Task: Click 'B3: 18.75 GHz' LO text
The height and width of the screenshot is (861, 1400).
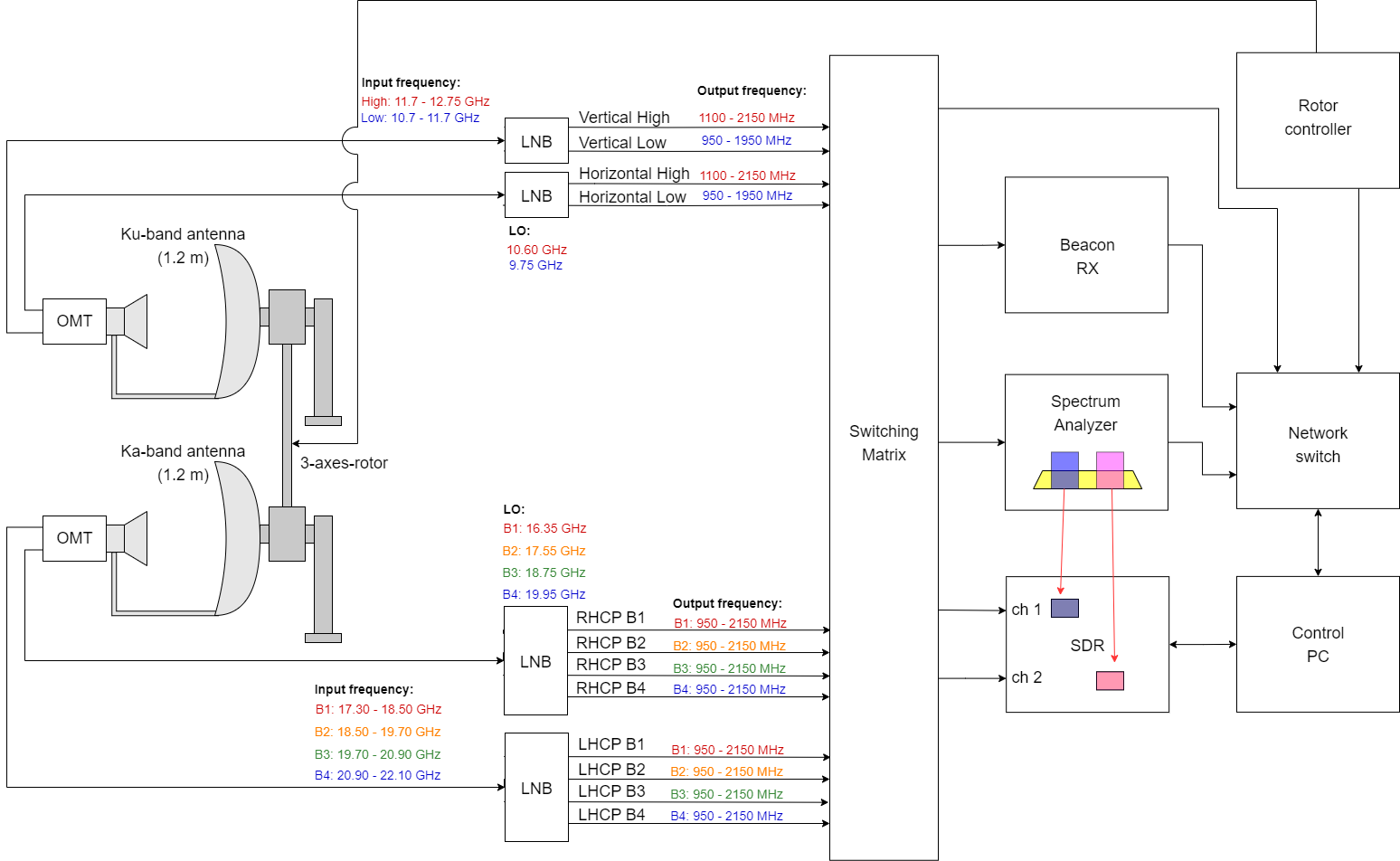Action: (x=544, y=572)
